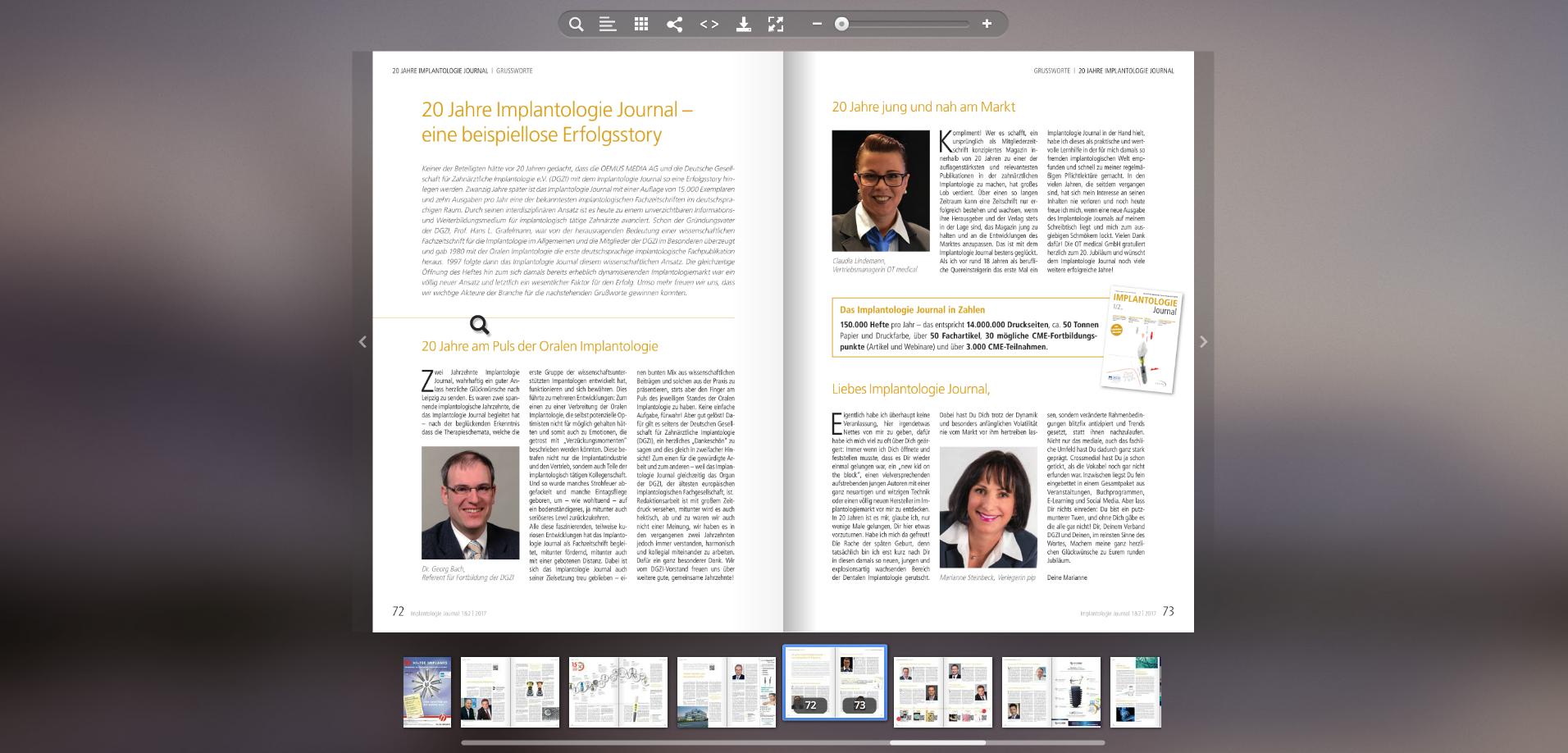
Task: Open the search tool in the toolbar
Action: 577,24
